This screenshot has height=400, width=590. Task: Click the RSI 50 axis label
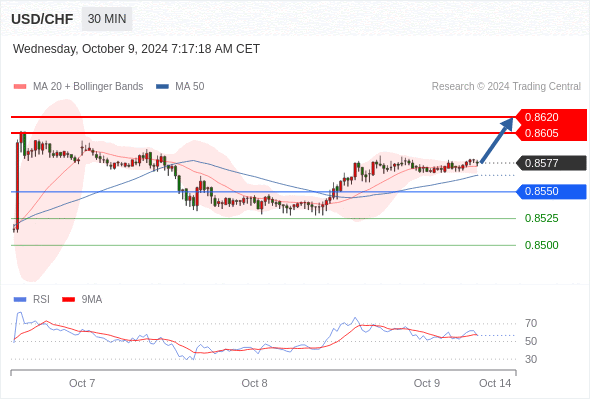(531, 341)
